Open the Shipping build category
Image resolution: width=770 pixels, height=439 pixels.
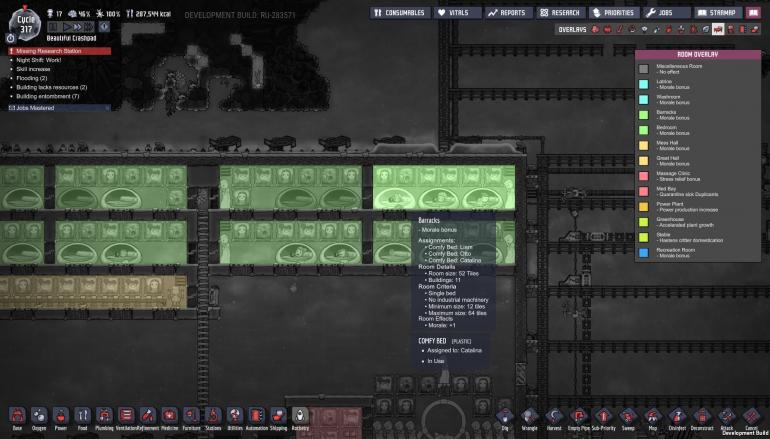coord(278,416)
